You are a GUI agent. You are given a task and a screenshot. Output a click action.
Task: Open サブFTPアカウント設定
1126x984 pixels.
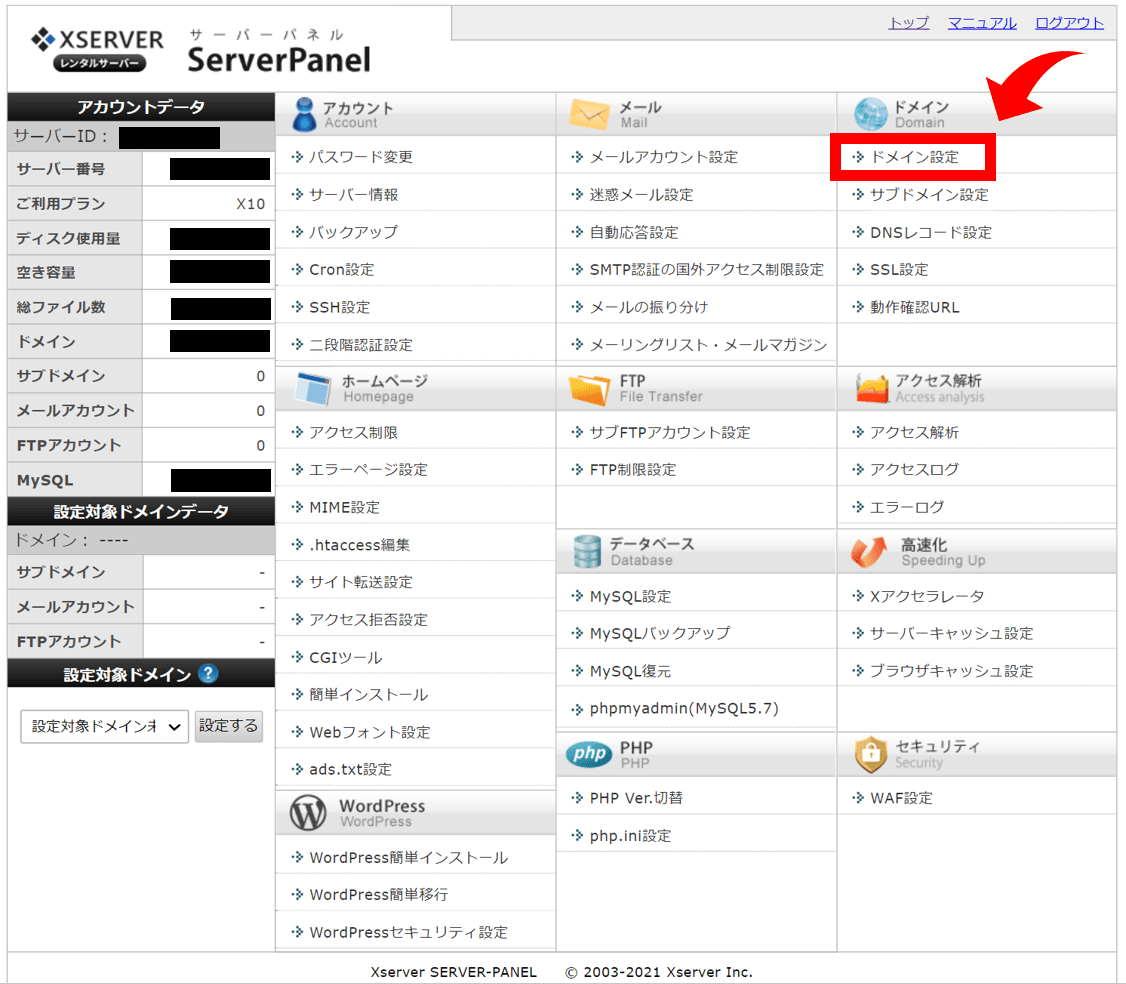click(x=670, y=432)
